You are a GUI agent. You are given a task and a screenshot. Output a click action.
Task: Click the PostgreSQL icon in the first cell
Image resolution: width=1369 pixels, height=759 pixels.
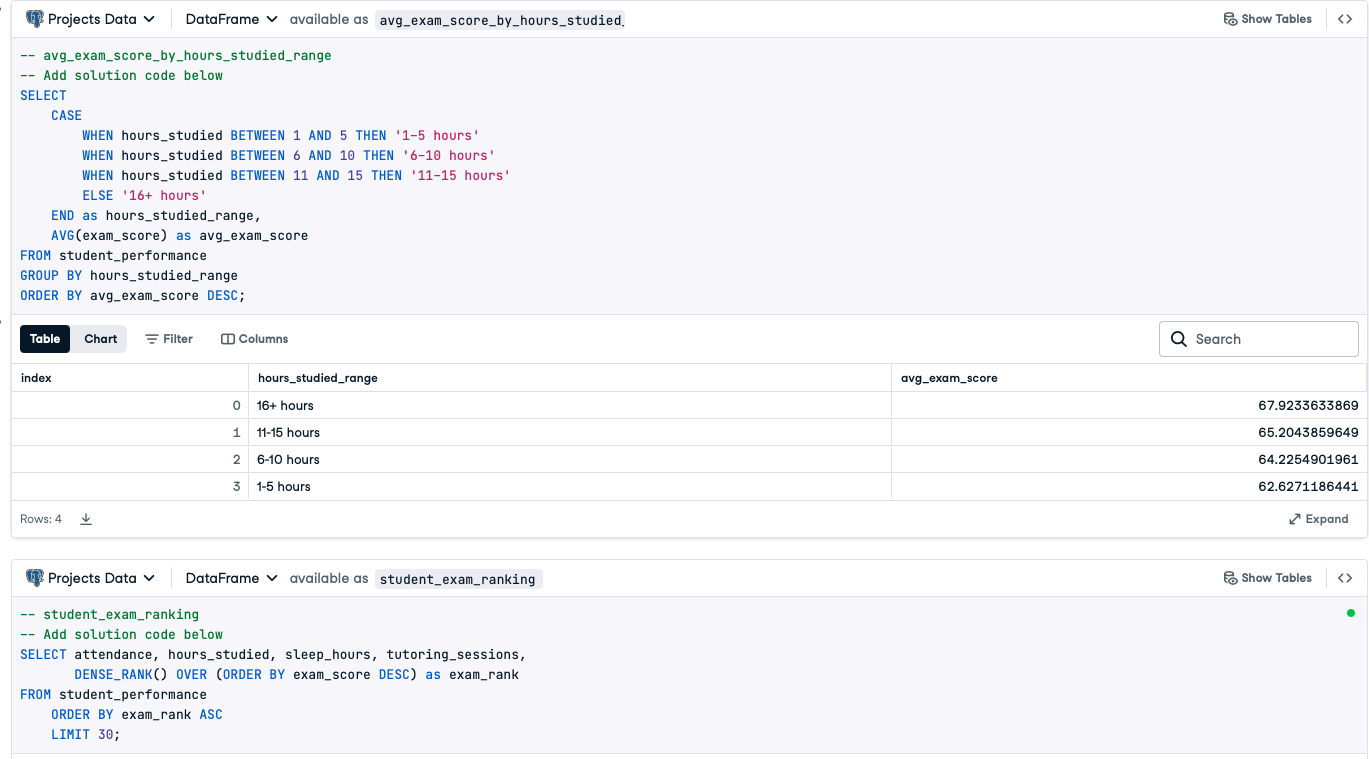click(35, 19)
